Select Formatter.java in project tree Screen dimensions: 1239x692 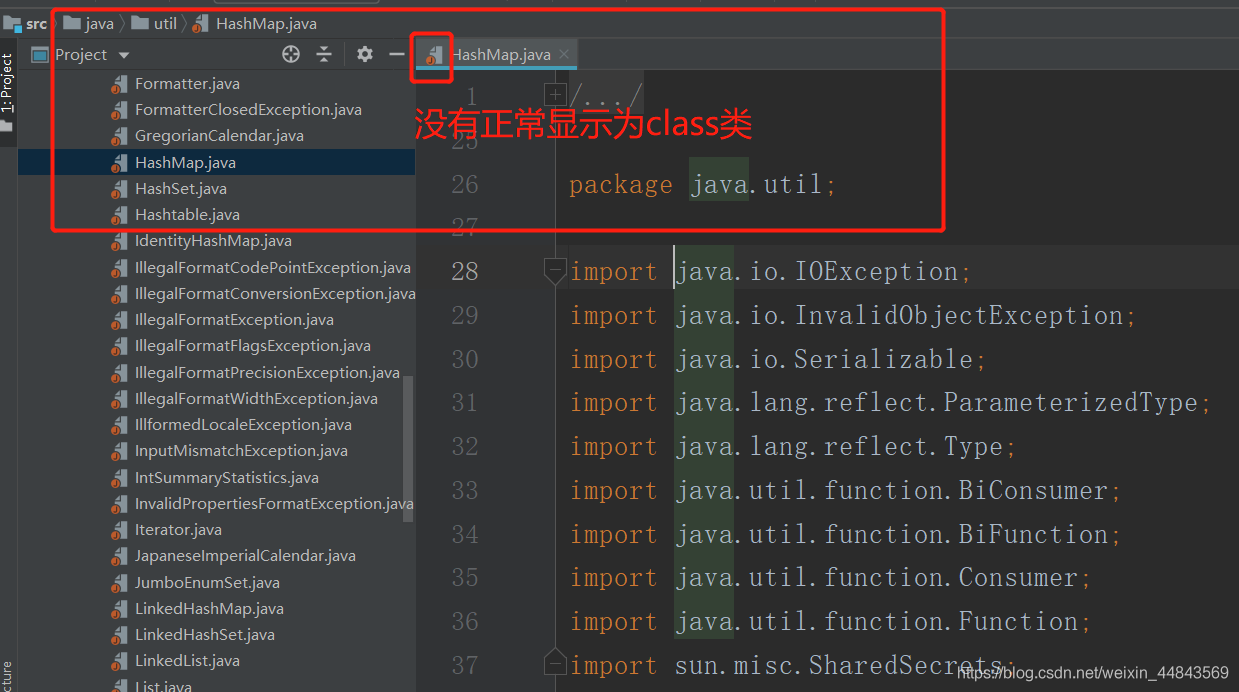tap(187, 84)
